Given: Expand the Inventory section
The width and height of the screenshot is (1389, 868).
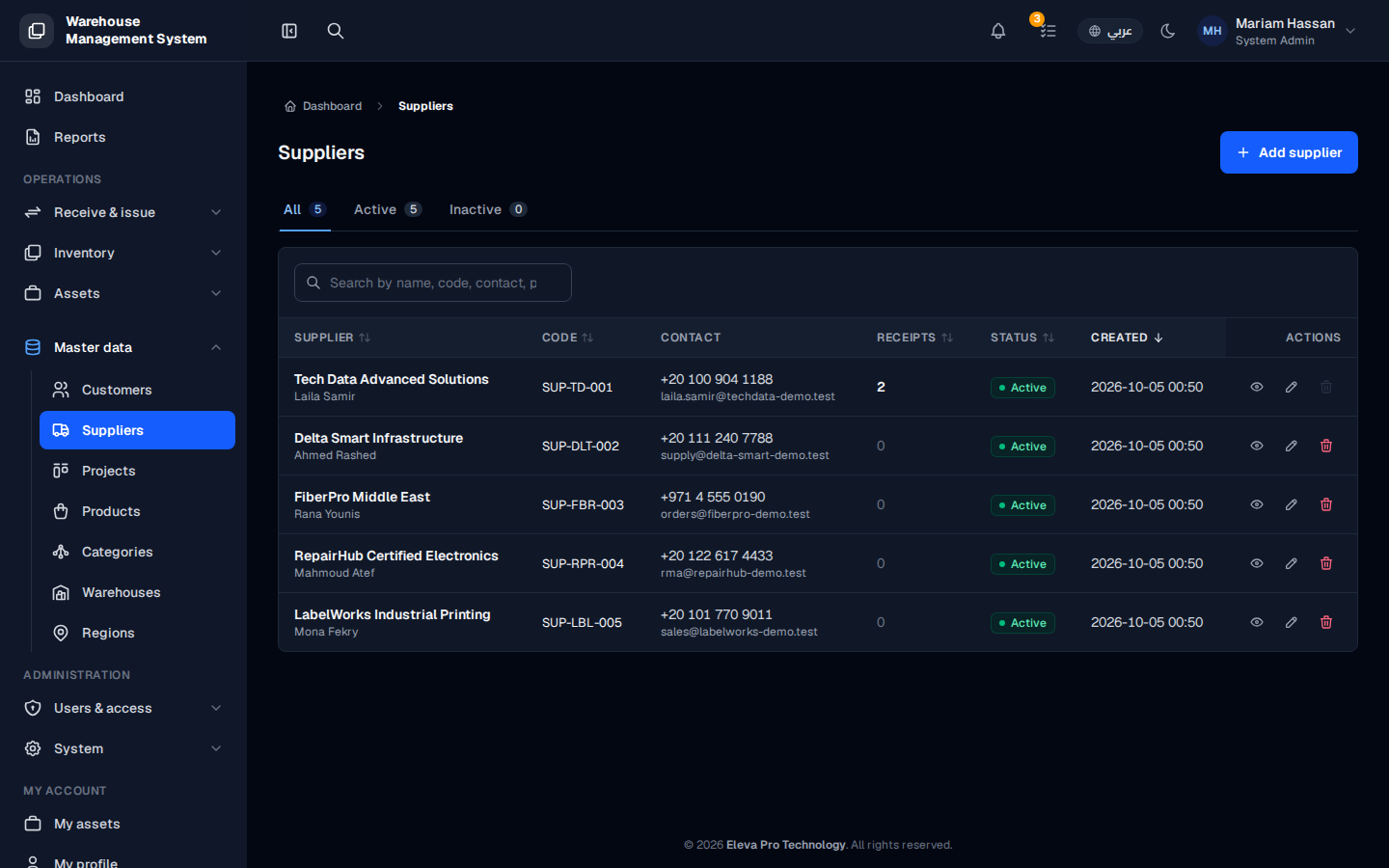Looking at the screenshot, I should click(123, 253).
